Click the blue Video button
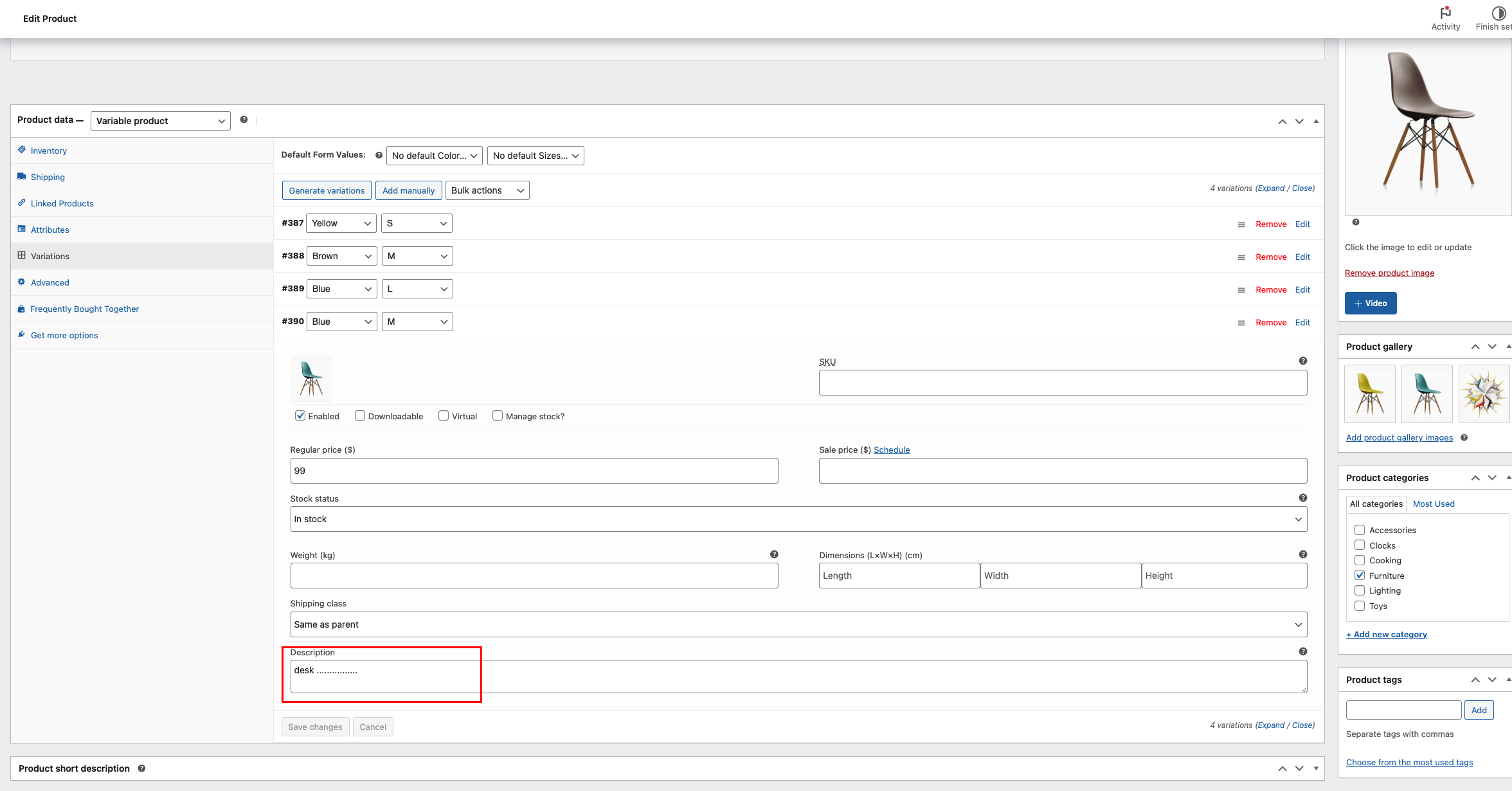This screenshot has width=1512, height=791. coord(1371,303)
